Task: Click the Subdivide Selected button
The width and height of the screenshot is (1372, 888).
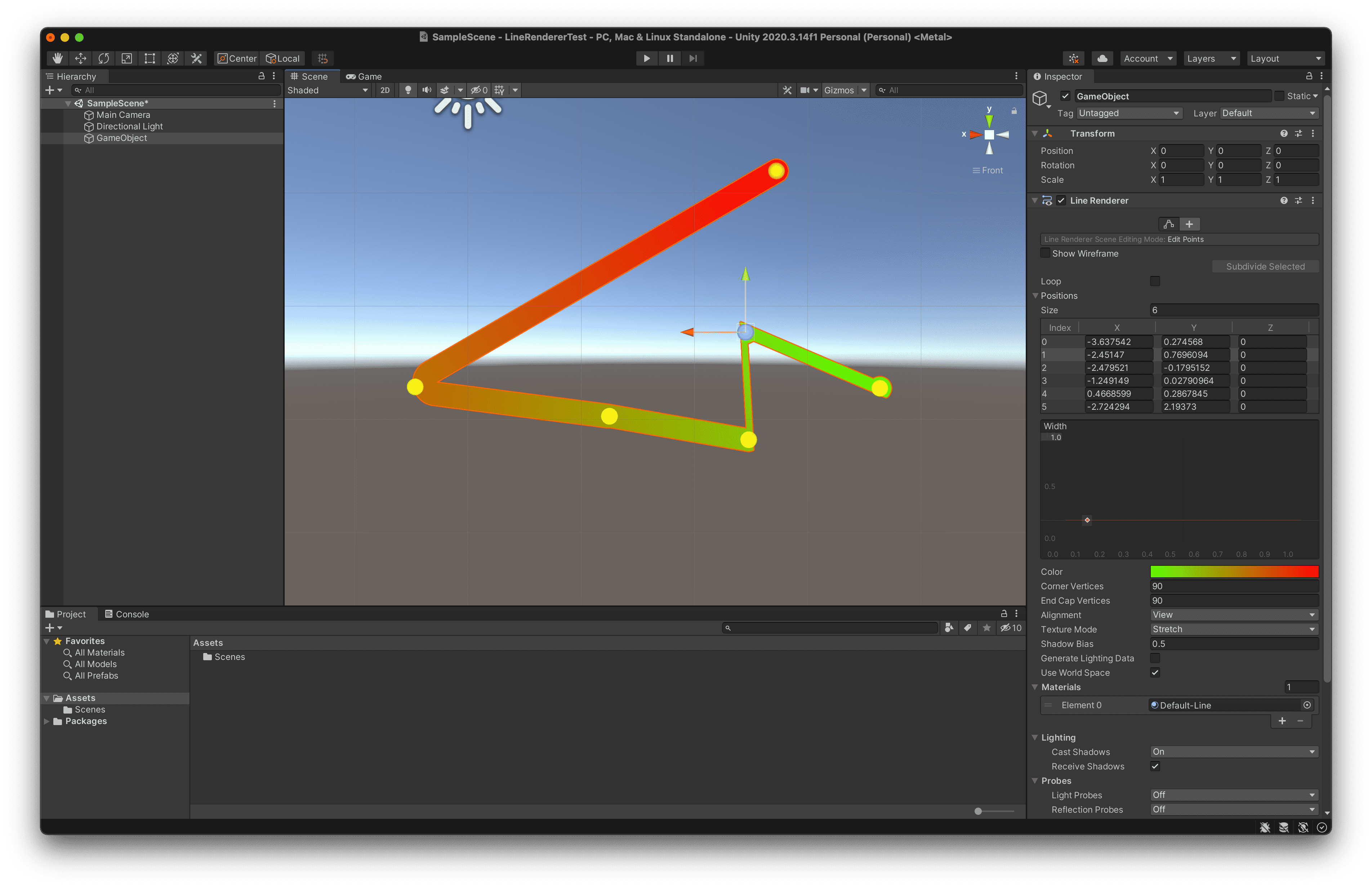Action: 1265,266
